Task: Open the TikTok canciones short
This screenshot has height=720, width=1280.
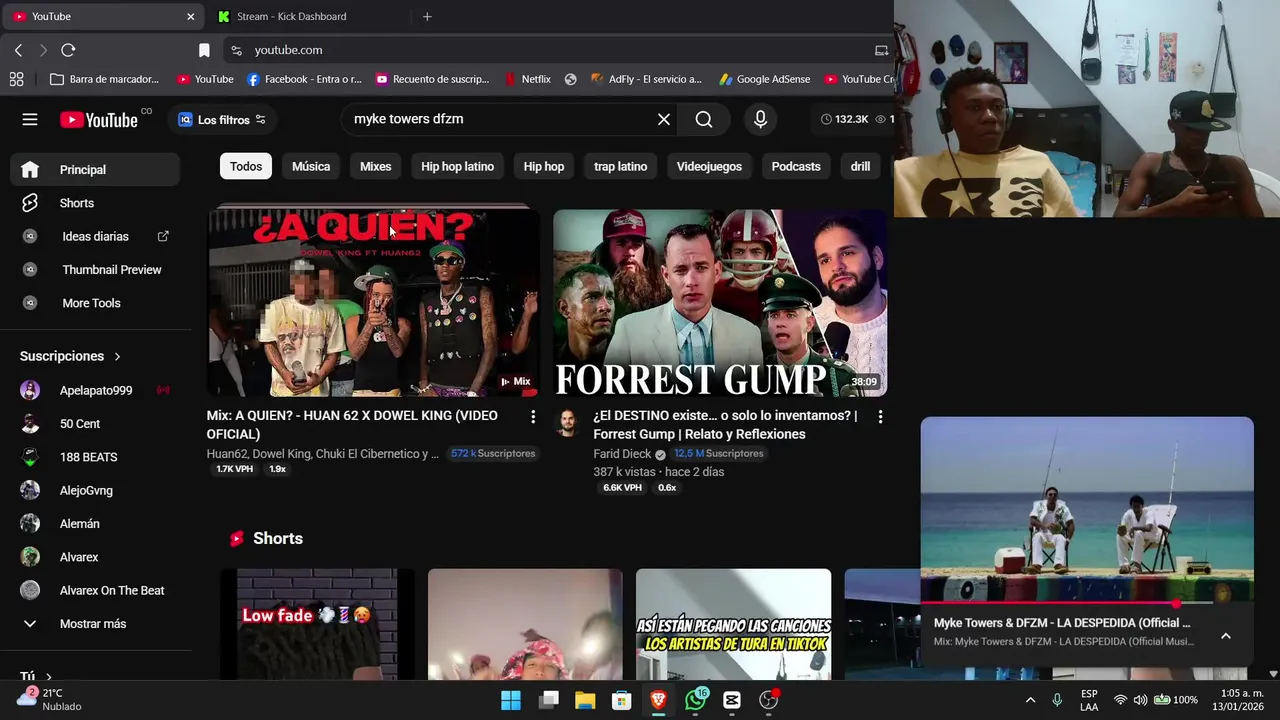Action: pos(733,624)
